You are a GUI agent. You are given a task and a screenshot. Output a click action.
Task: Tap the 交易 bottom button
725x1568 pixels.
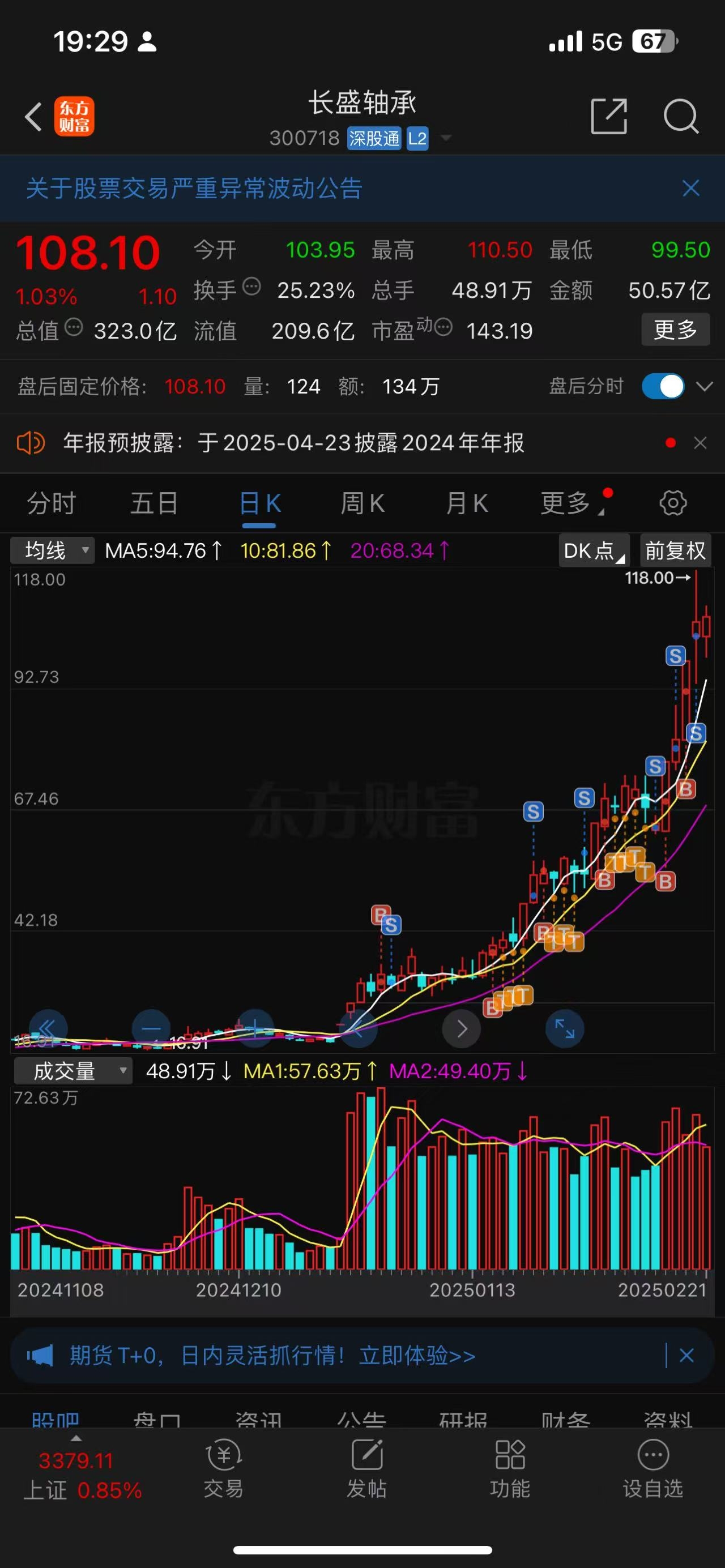(x=223, y=1469)
